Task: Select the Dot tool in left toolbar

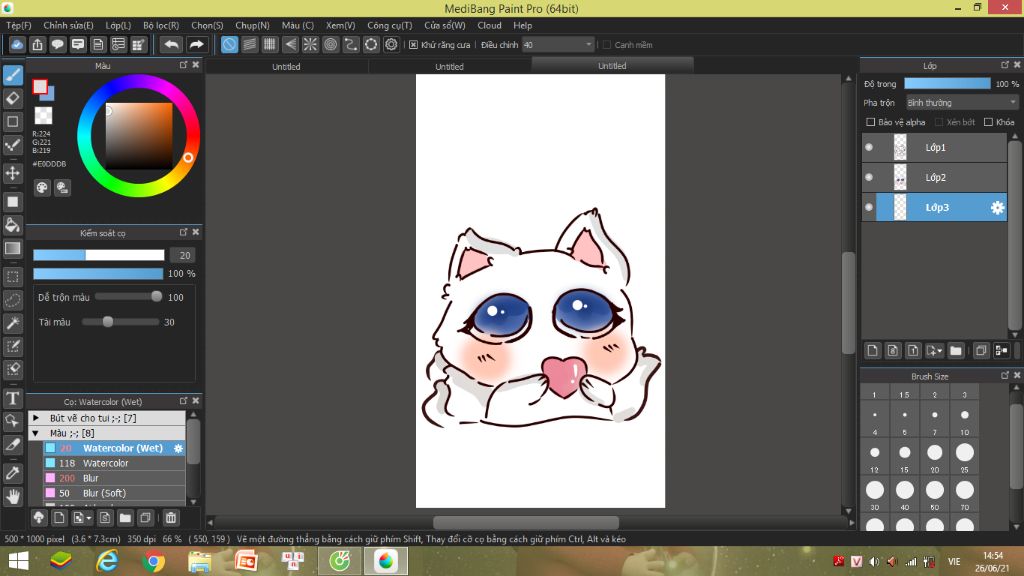Action: pos(12,145)
